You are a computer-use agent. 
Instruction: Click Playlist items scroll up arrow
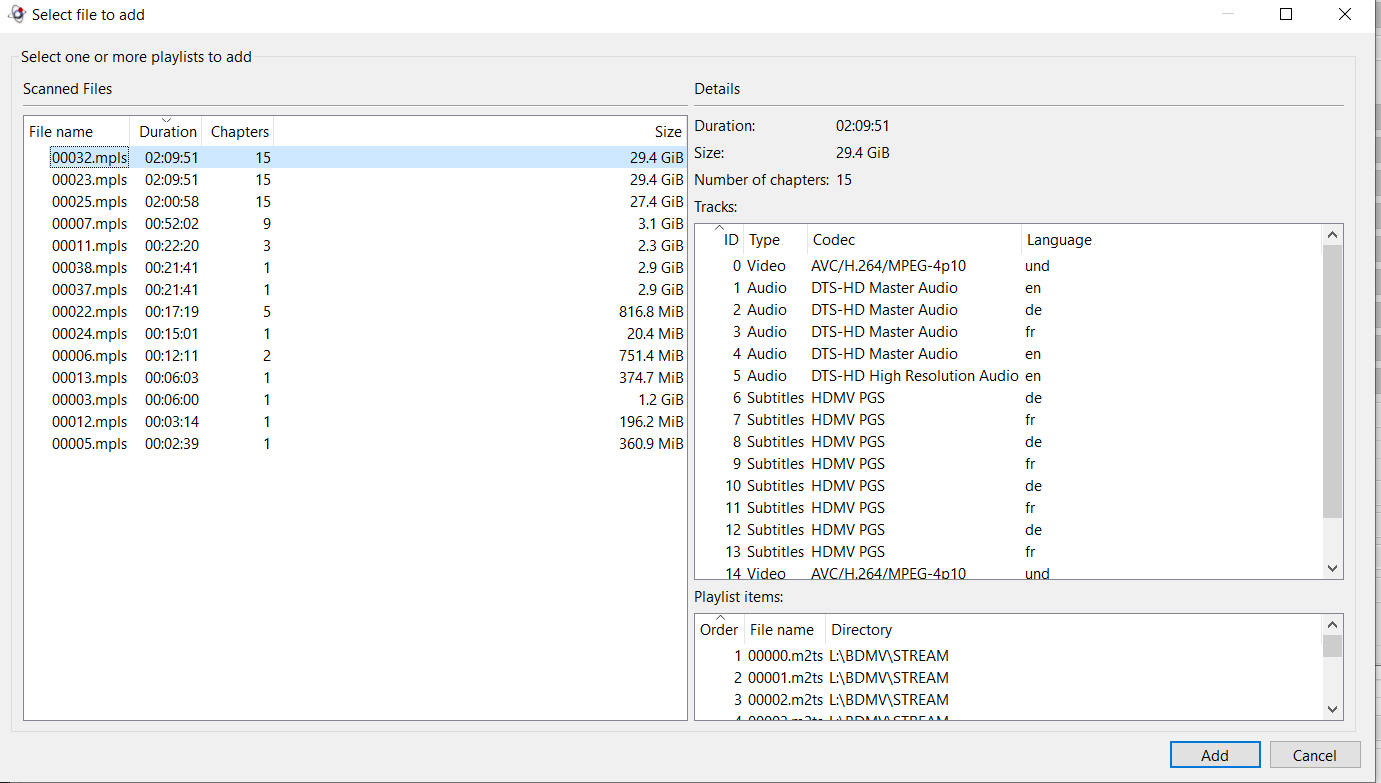point(1332,625)
